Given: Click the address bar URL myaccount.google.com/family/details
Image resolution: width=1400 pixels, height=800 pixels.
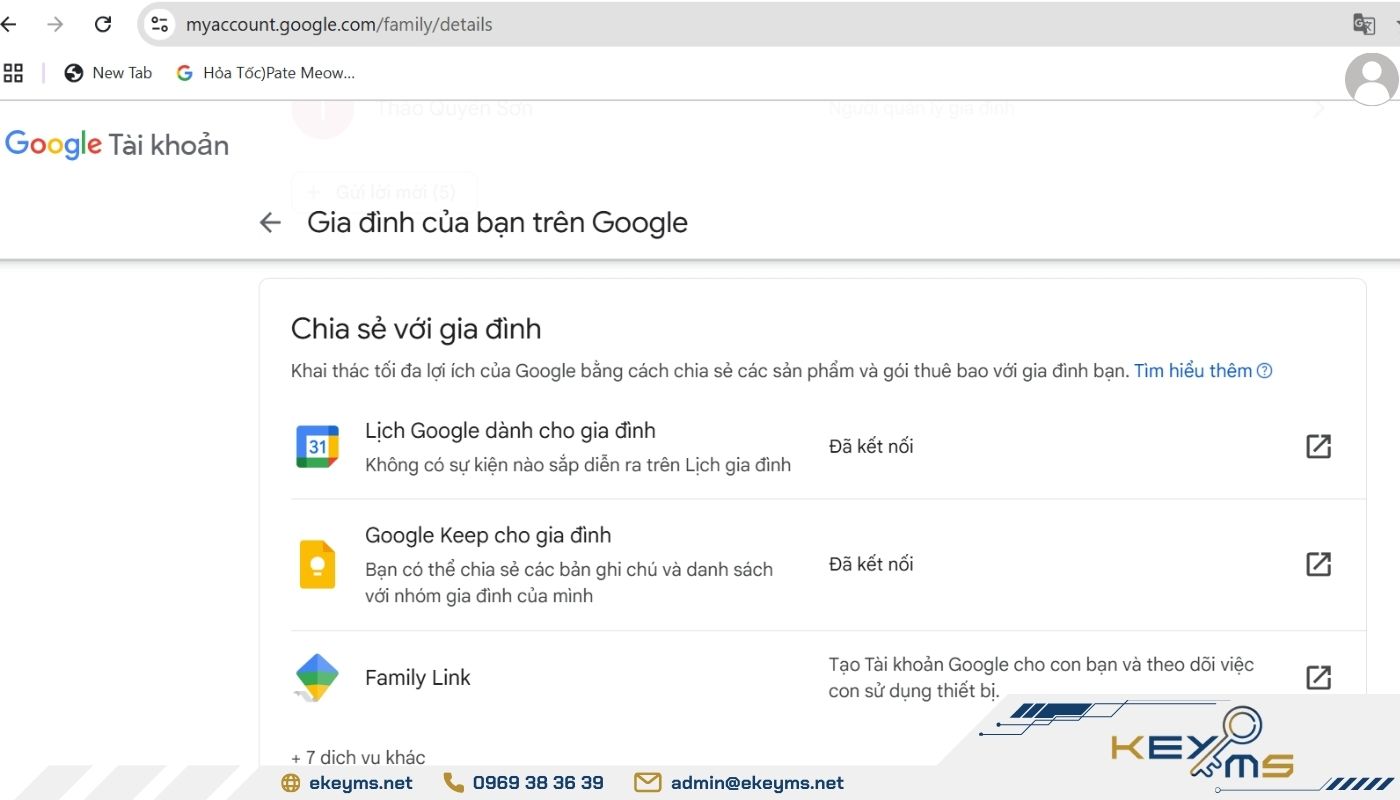Looking at the screenshot, I should (x=339, y=24).
